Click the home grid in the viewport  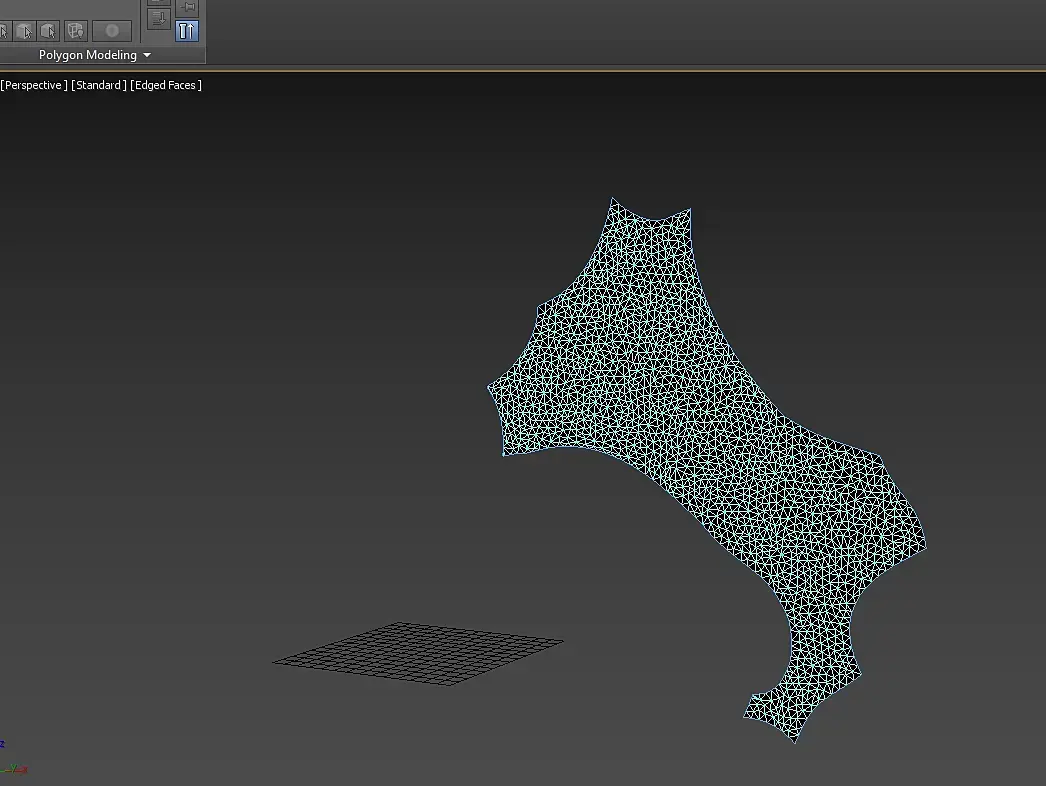[x=418, y=653]
